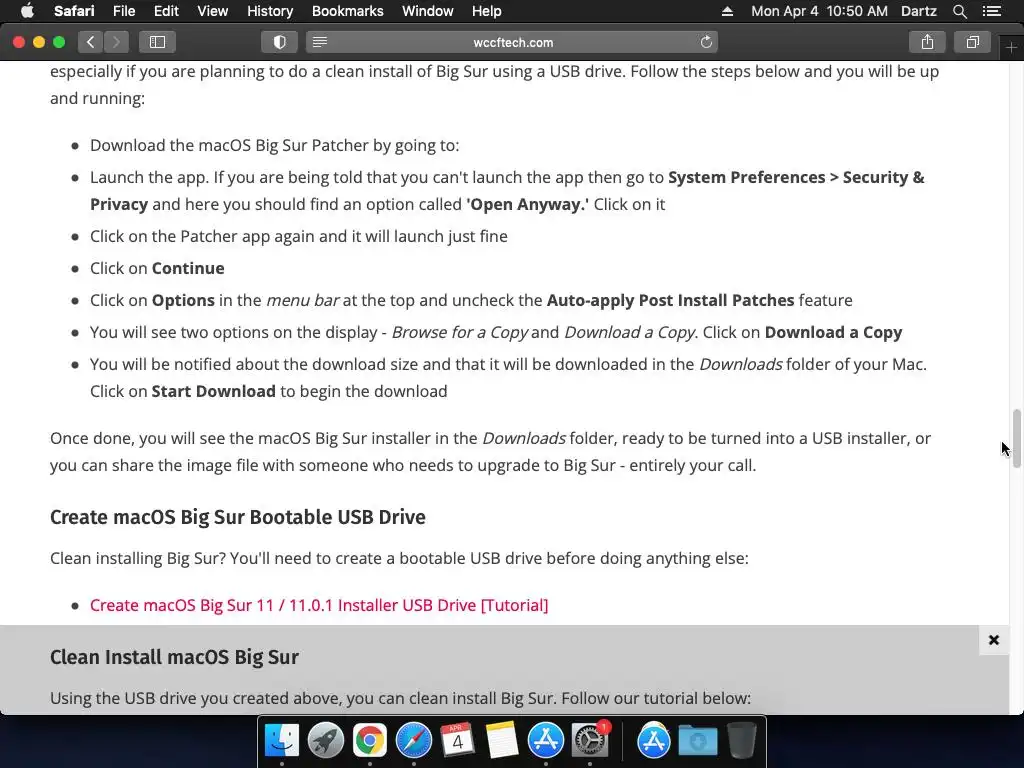
Task: Open App Store from the dock
Action: point(545,740)
